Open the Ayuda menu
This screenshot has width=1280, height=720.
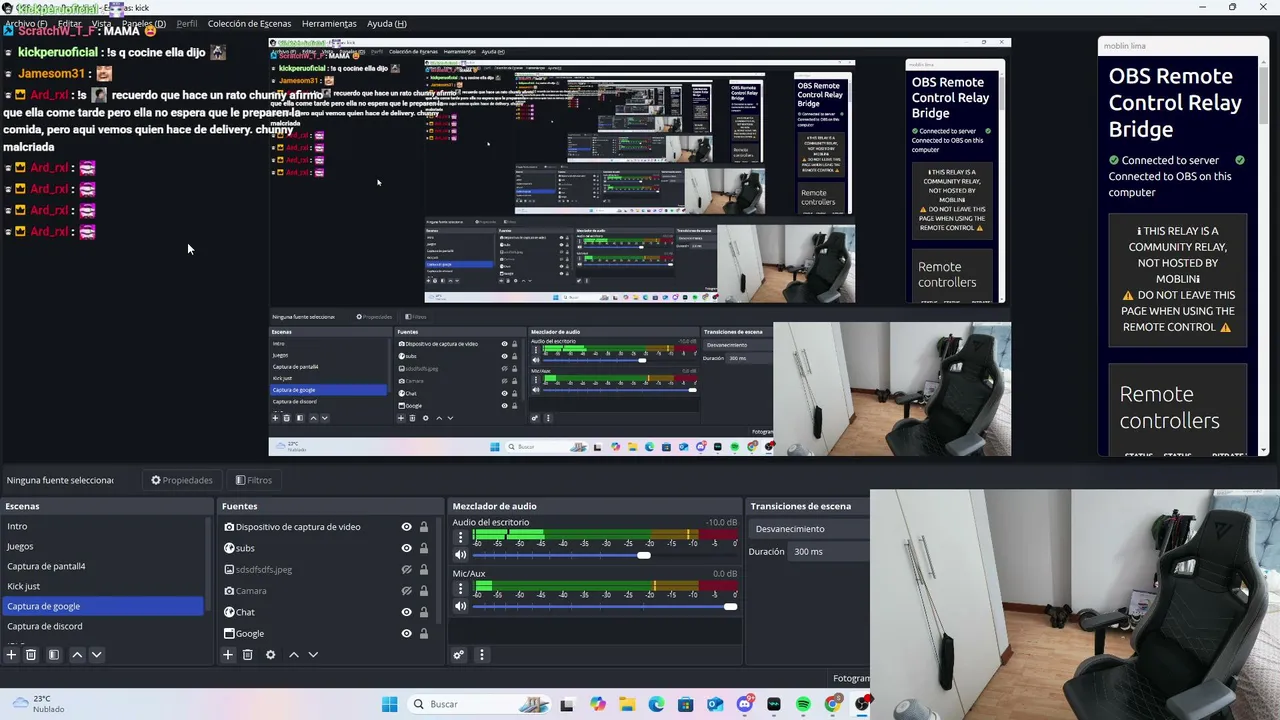point(387,23)
